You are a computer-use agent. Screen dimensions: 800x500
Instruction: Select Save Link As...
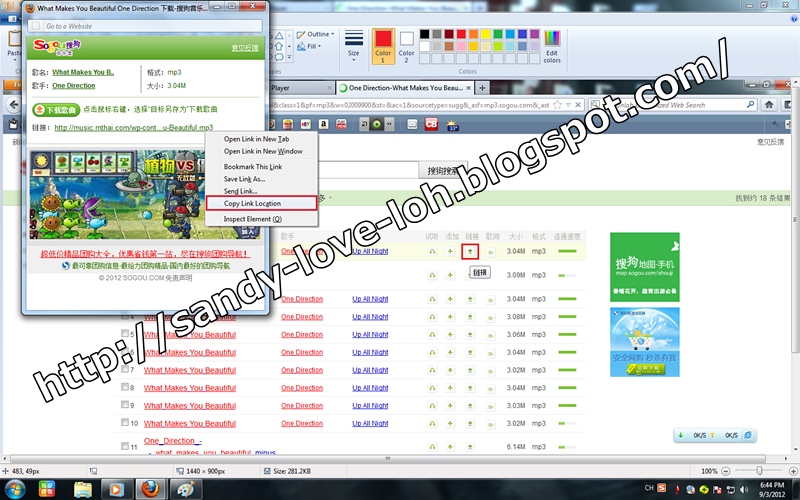click(x=244, y=179)
